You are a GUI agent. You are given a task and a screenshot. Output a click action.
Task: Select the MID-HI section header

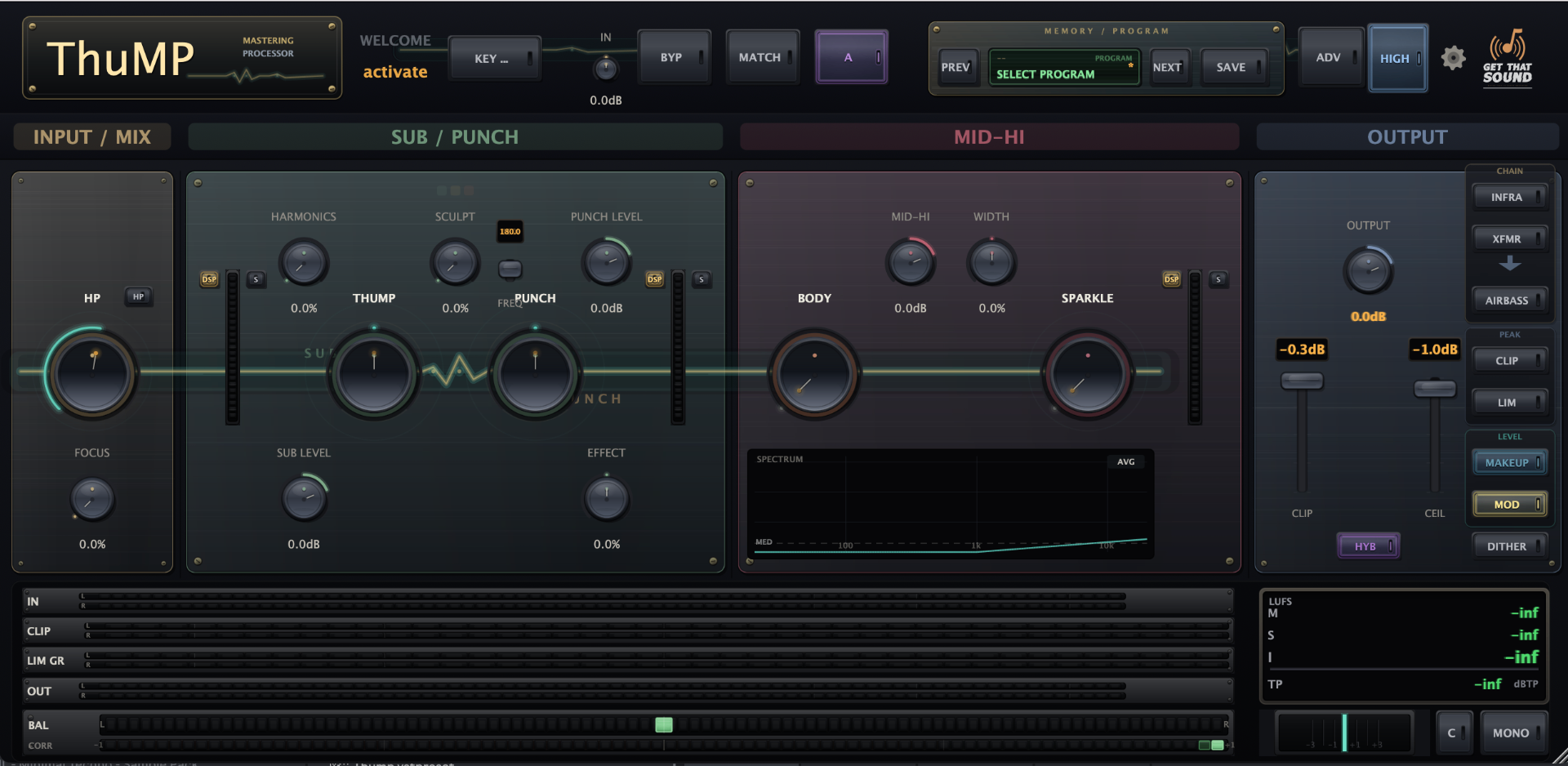[989, 136]
